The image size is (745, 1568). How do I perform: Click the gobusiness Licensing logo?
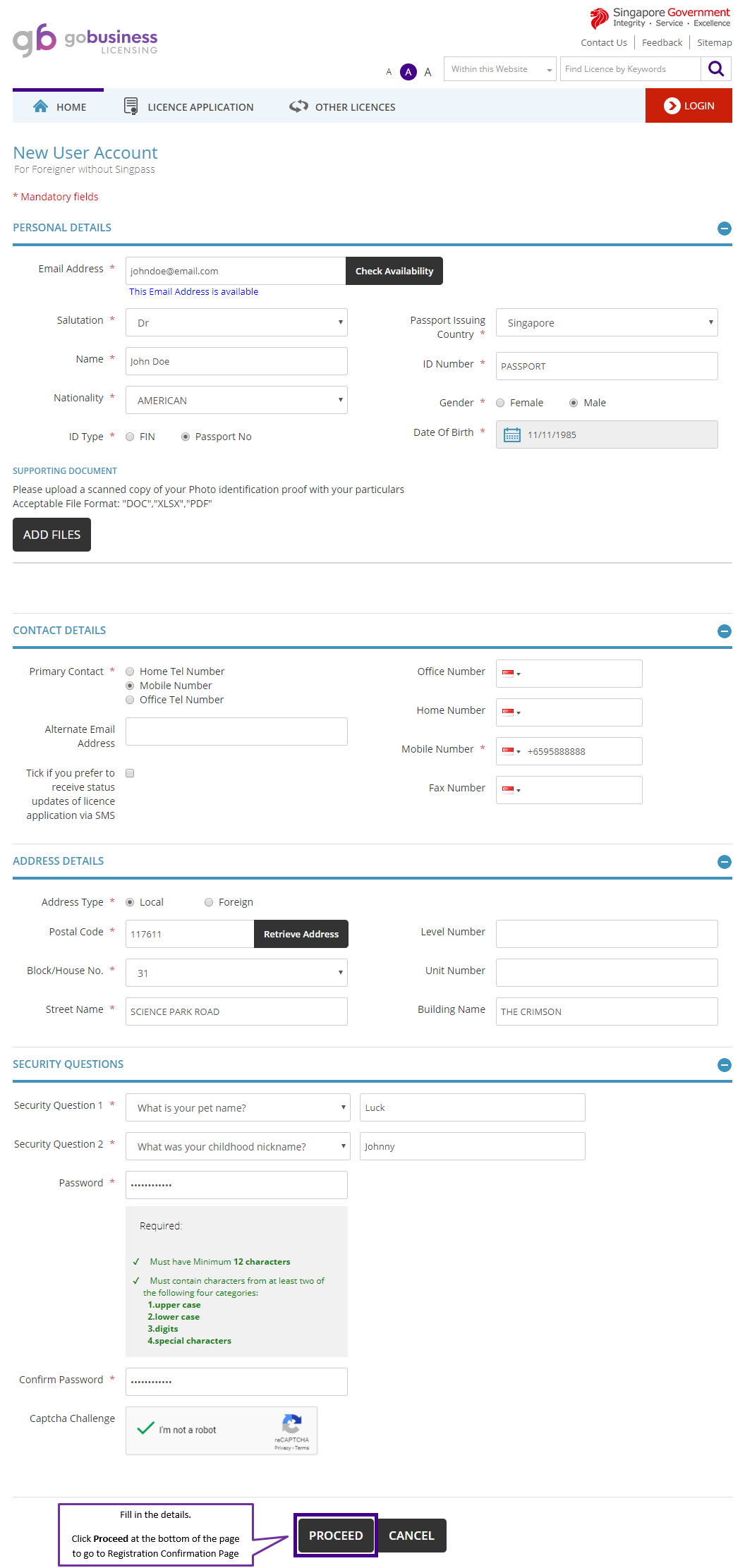click(x=85, y=40)
